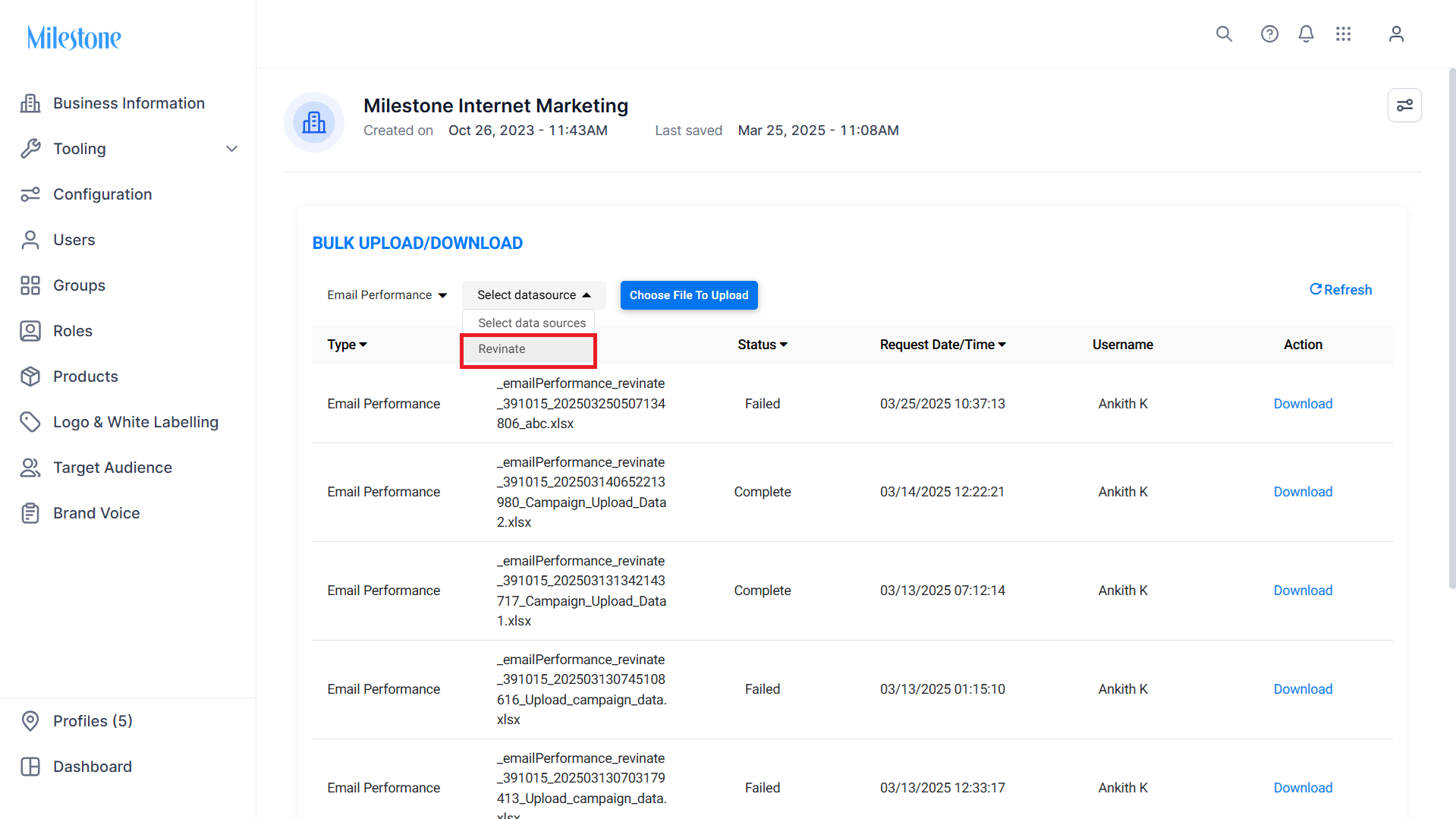This screenshot has width=1456, height=819.
Task: Download the 03/13/2025 07:12:14 upload file
Action: [x=1303, y=591]
